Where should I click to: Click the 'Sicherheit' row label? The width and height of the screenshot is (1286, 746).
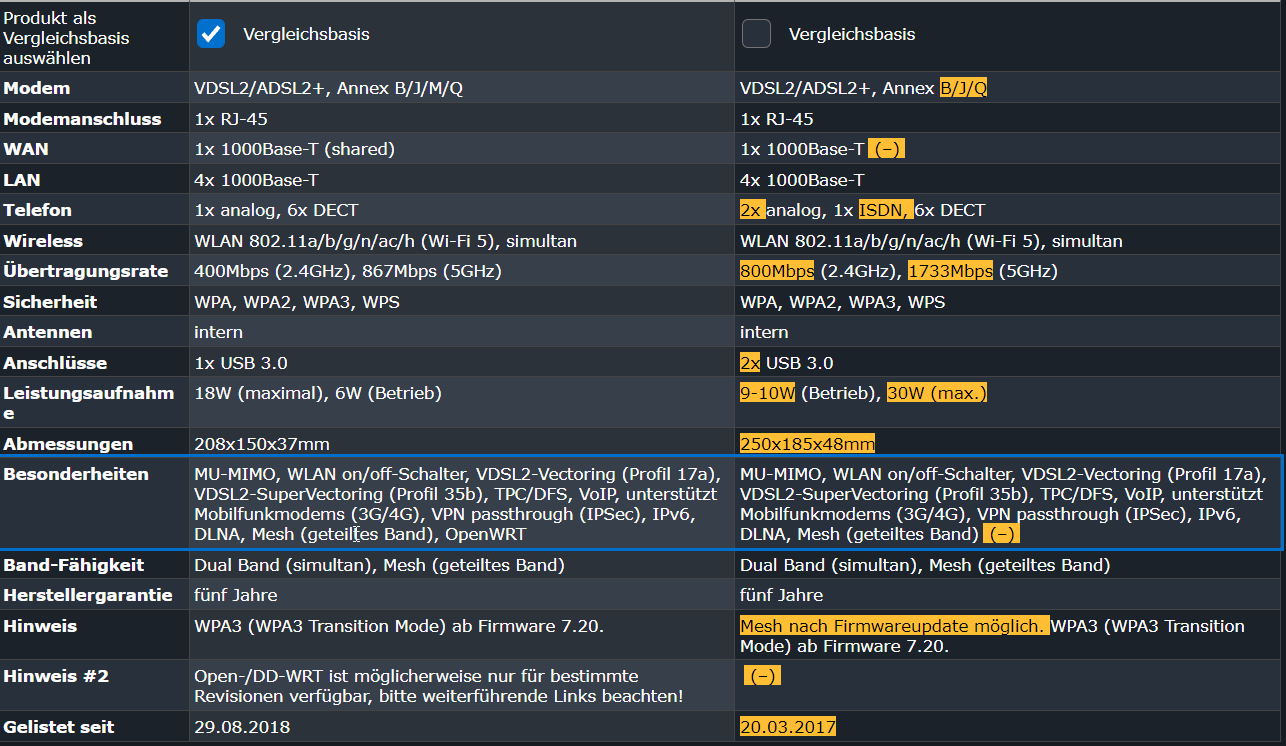[50, 302]
